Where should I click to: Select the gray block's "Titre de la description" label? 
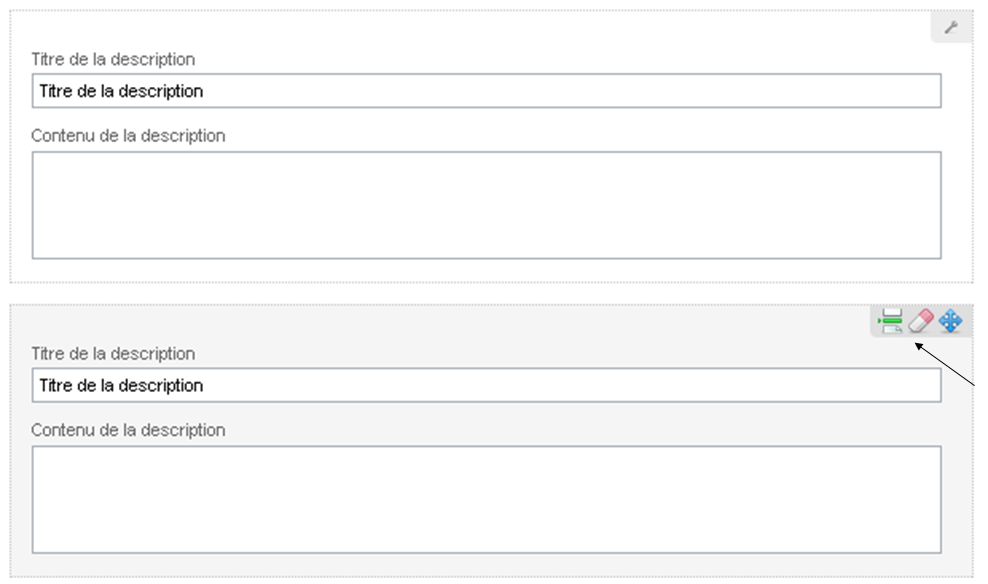point(113,354)
